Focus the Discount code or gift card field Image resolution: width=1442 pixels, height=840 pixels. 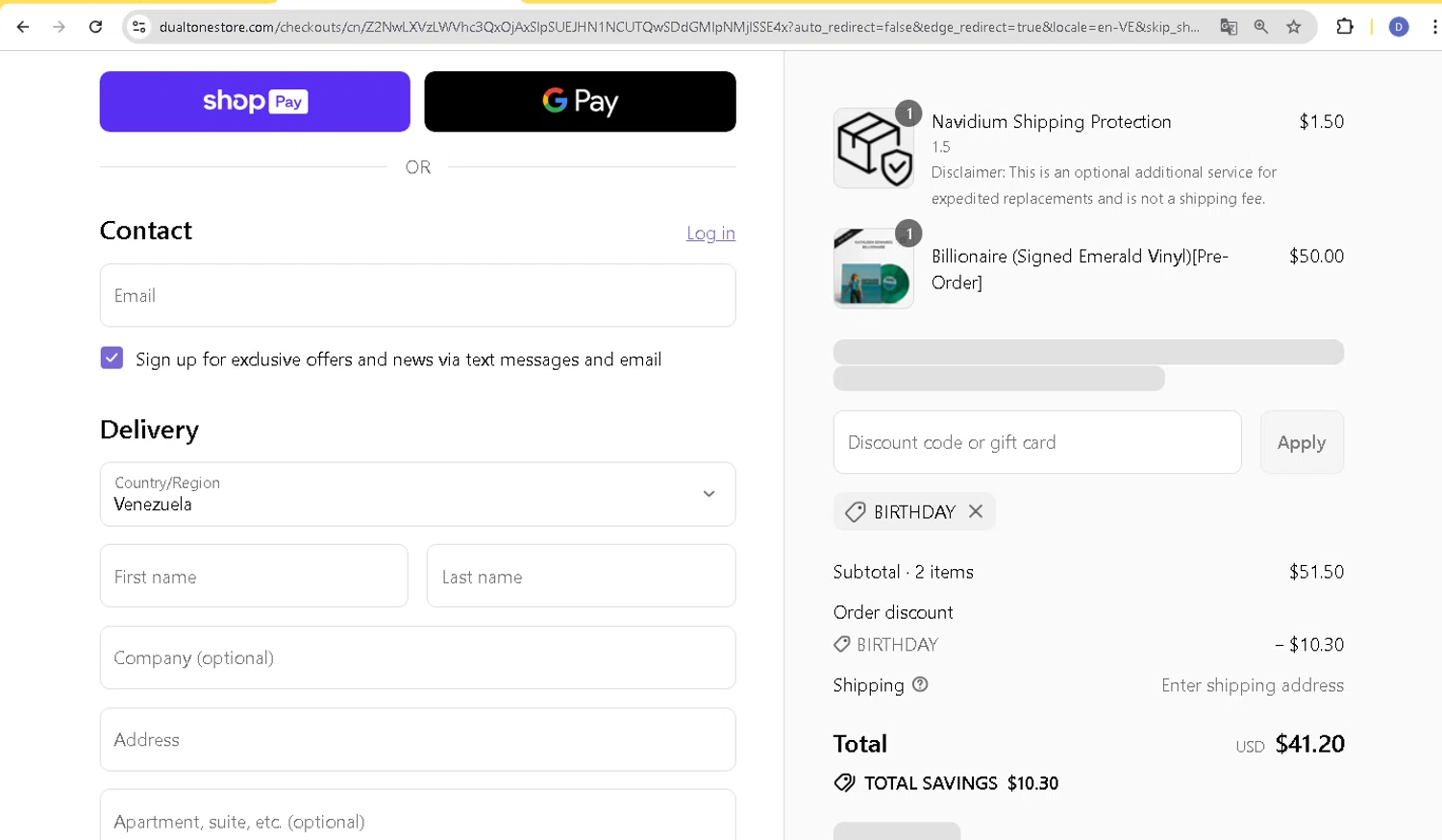1037,442
